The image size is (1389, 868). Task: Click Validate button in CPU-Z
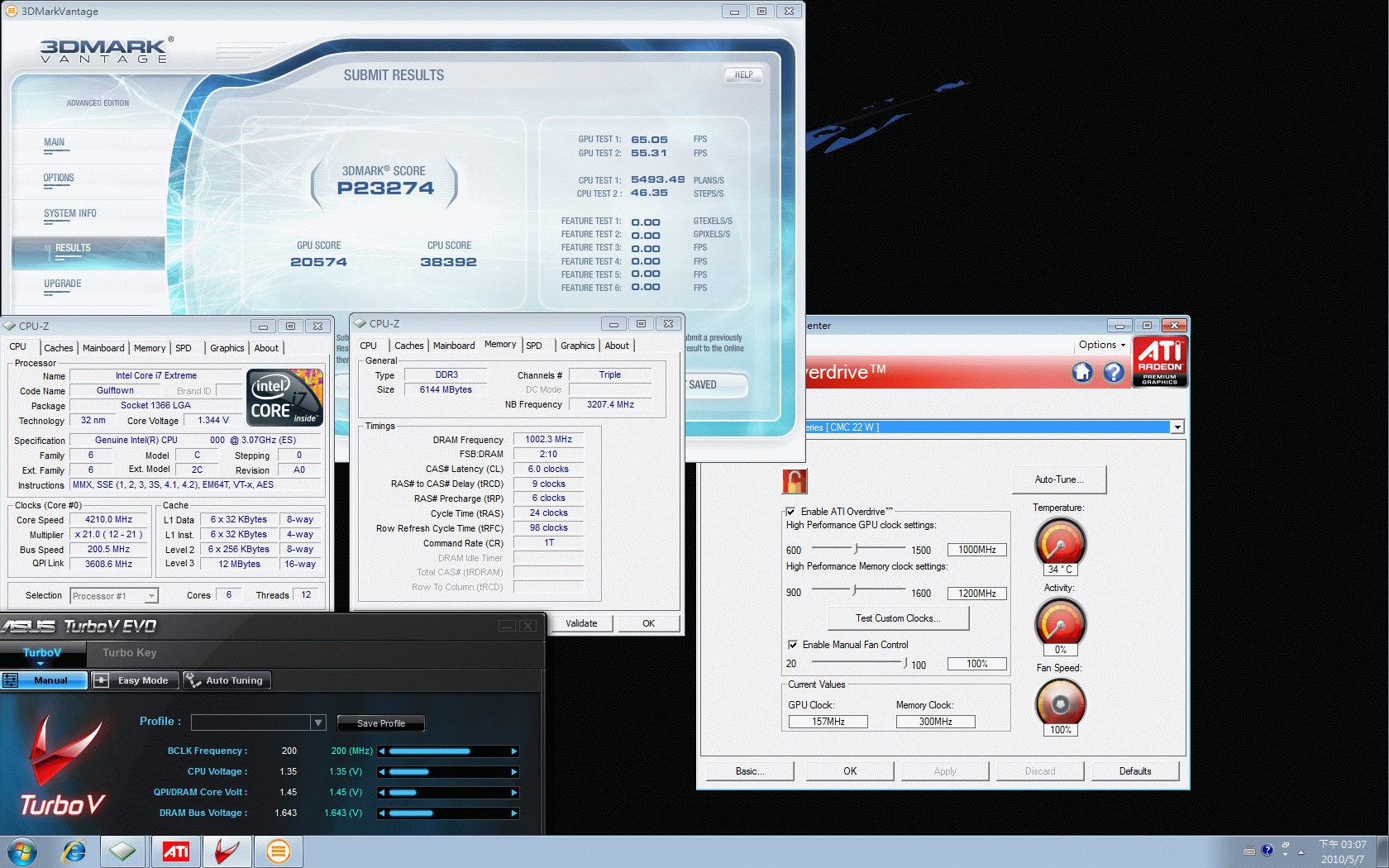tap(581, 623)
